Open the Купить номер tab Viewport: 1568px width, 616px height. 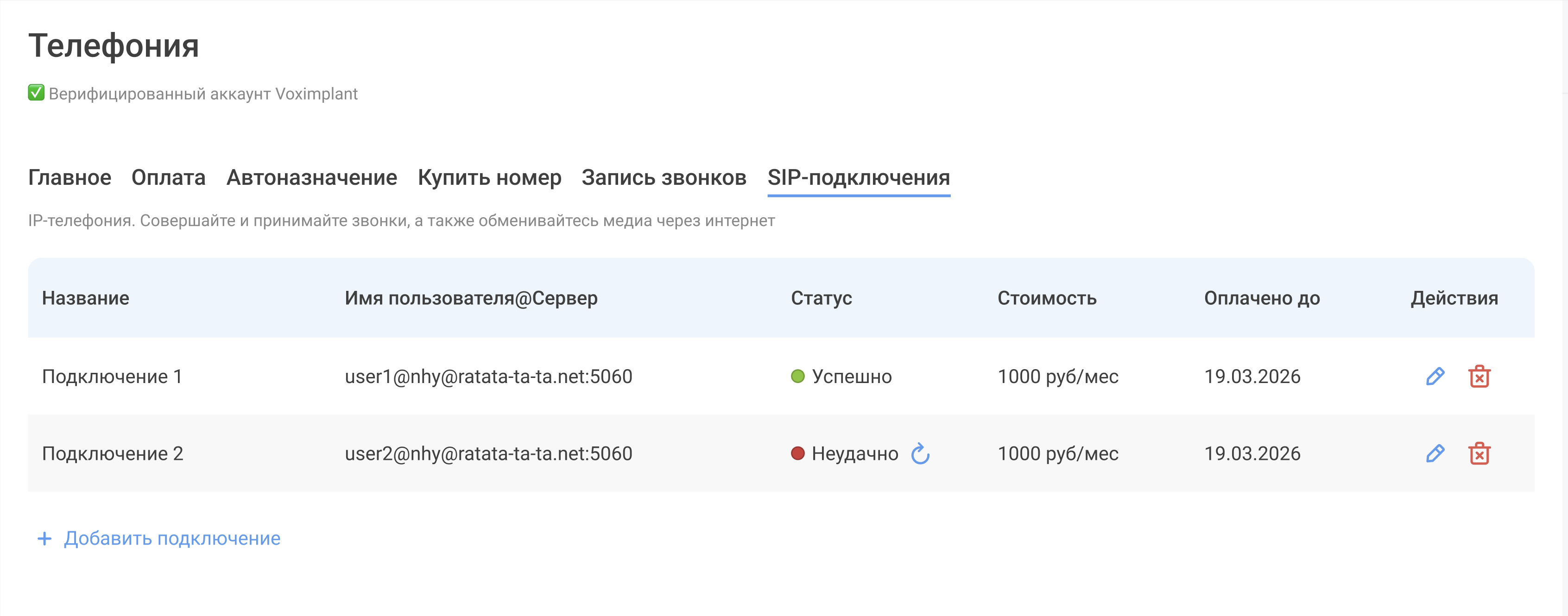coord(489,177)
